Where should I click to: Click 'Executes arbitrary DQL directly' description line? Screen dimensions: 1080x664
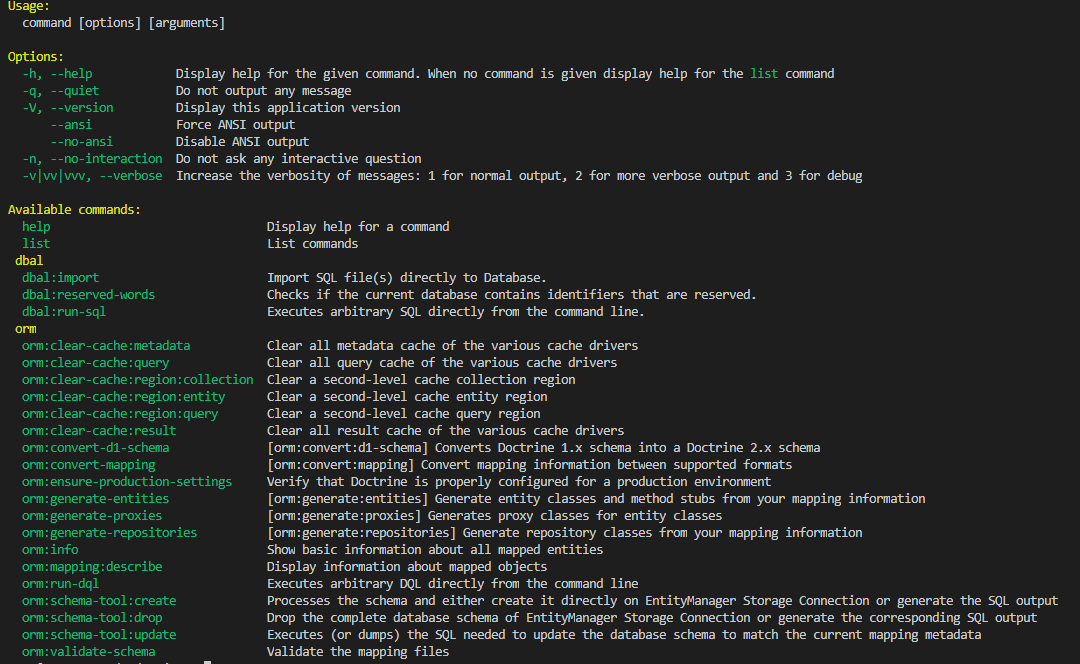[453, 583]
